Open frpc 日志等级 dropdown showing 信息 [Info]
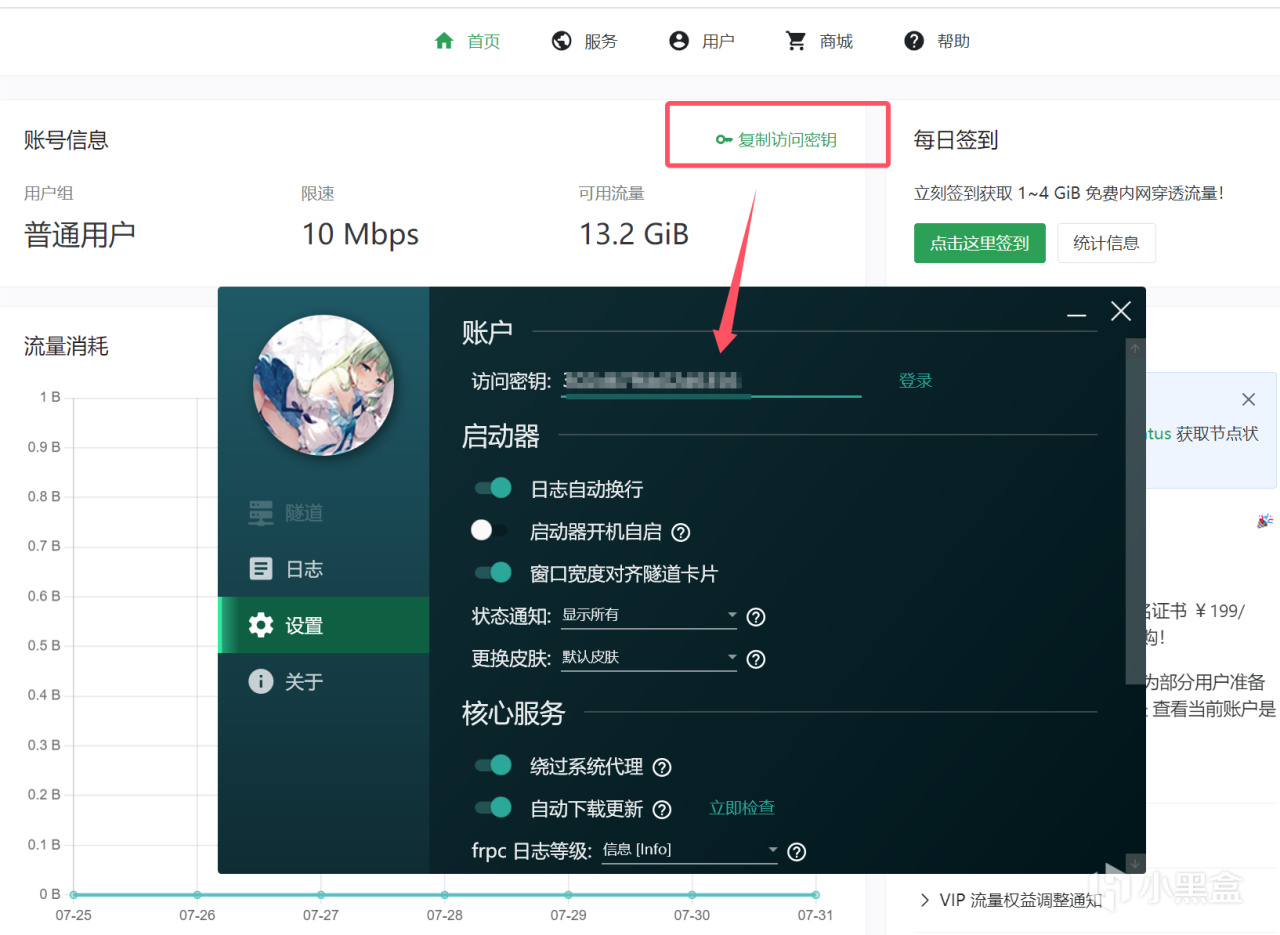Viewport: 1280px width, 935px height. coord(689,850)
